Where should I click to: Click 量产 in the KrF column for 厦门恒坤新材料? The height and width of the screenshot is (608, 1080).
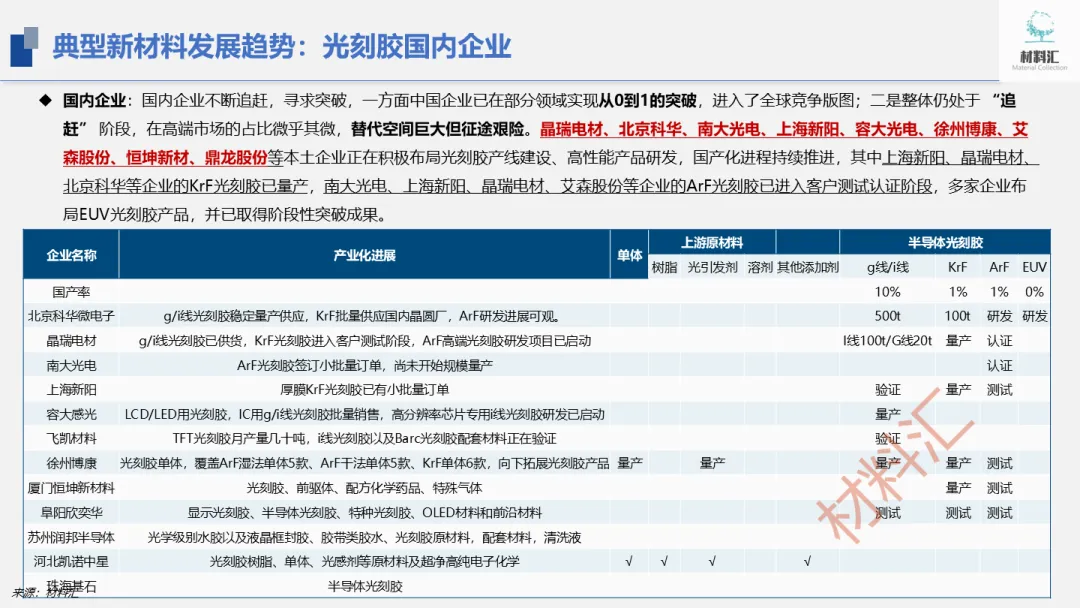point(957,488)
